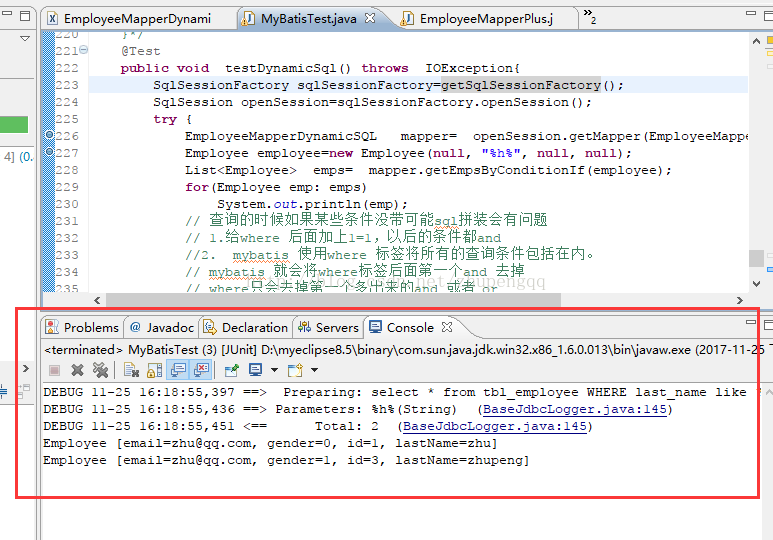
Task: Open the Open Console dropdown arrow
Action: (314, 370)
